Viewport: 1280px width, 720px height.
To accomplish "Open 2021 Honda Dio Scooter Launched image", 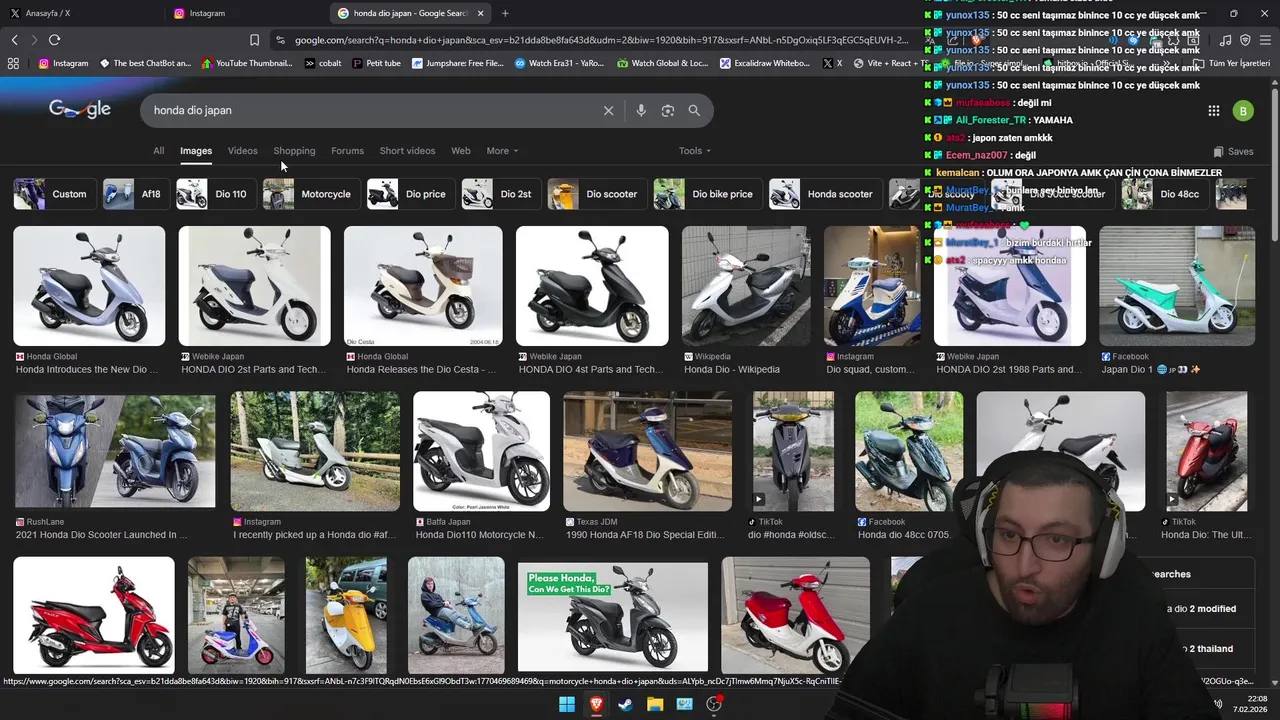I will [x=115, y=451].
